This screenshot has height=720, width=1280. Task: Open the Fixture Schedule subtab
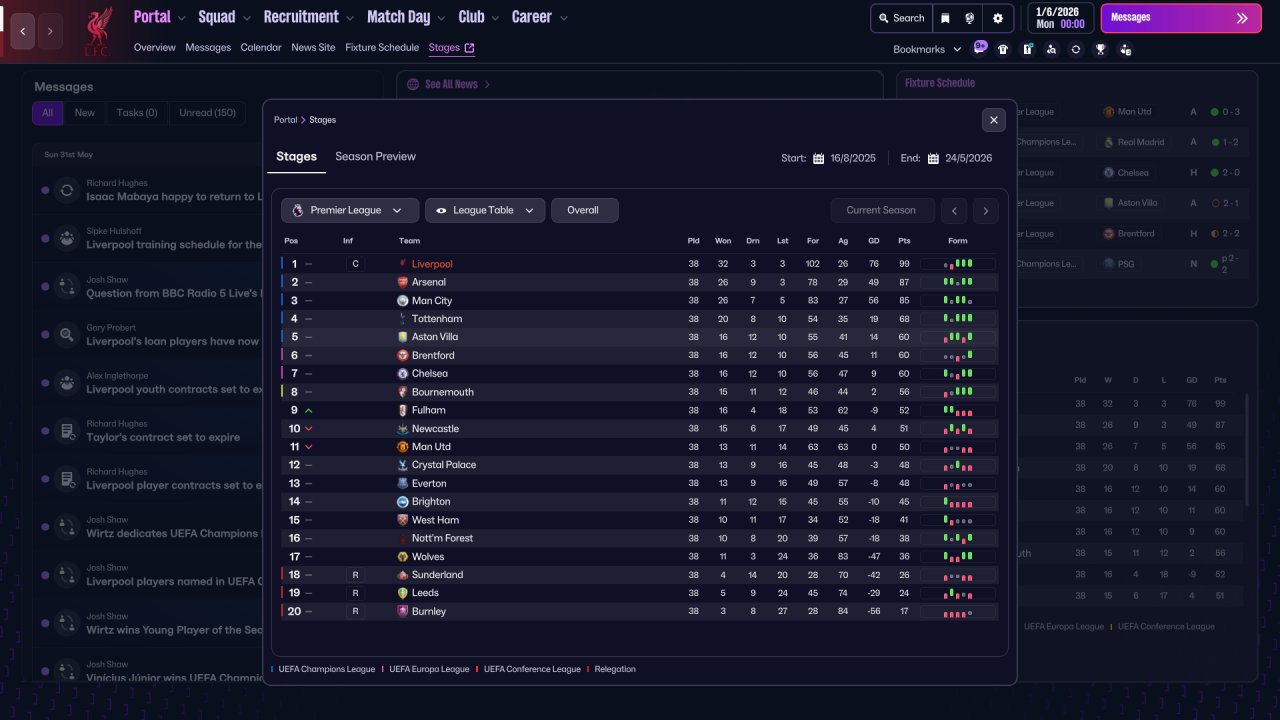tap(382, 47)
